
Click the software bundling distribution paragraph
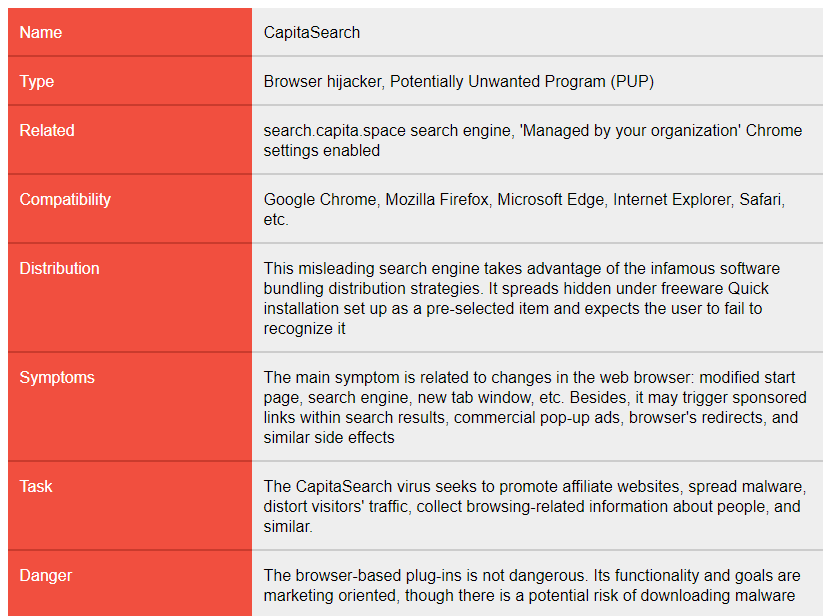click(x=522, y=298)
